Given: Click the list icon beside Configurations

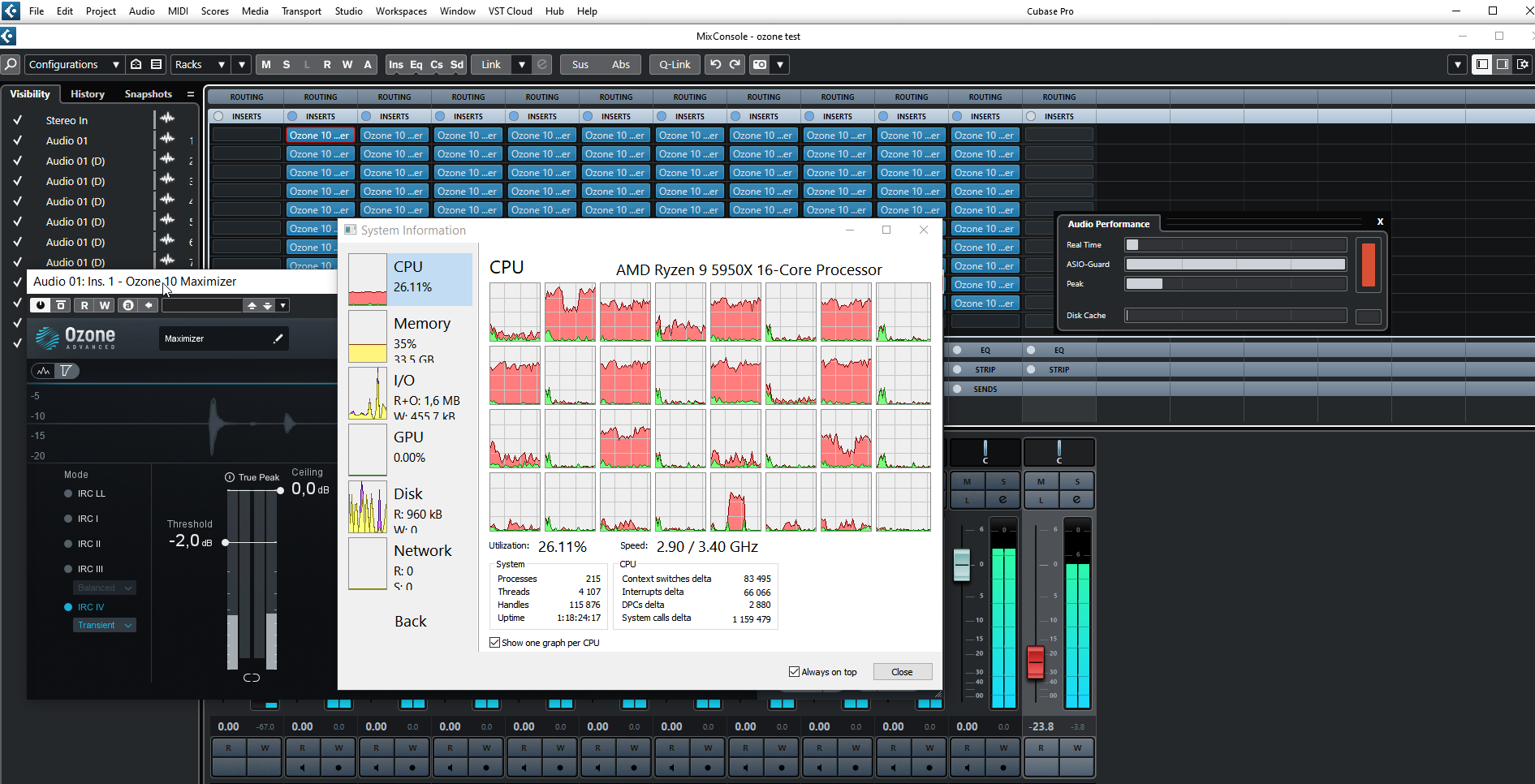Looking at the screenshot, I should [156, 64].
